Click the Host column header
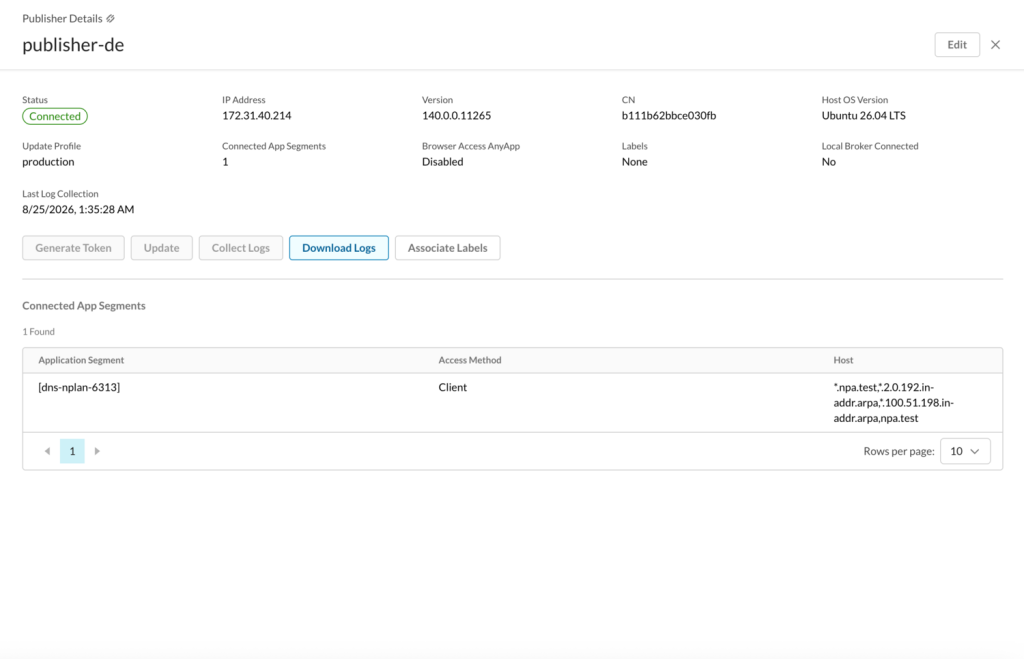 click(843, 360)
